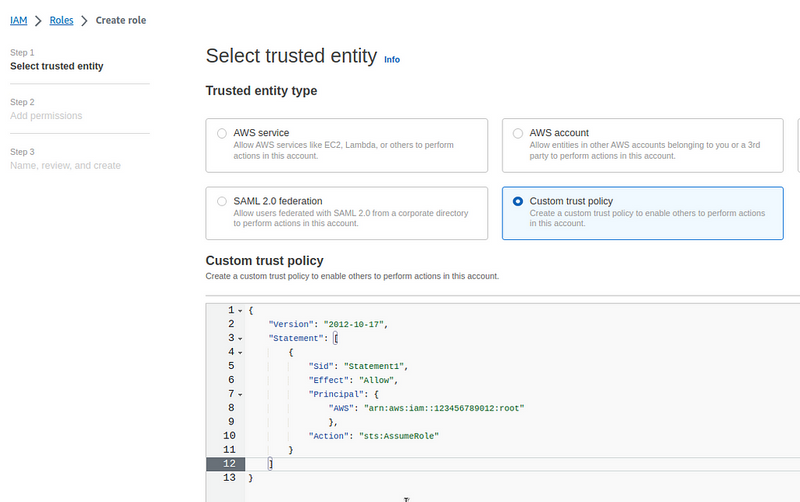Click the Version date string in policy editor
The height and width of the screenshot is (502, 800).
[x=354, y=324]
